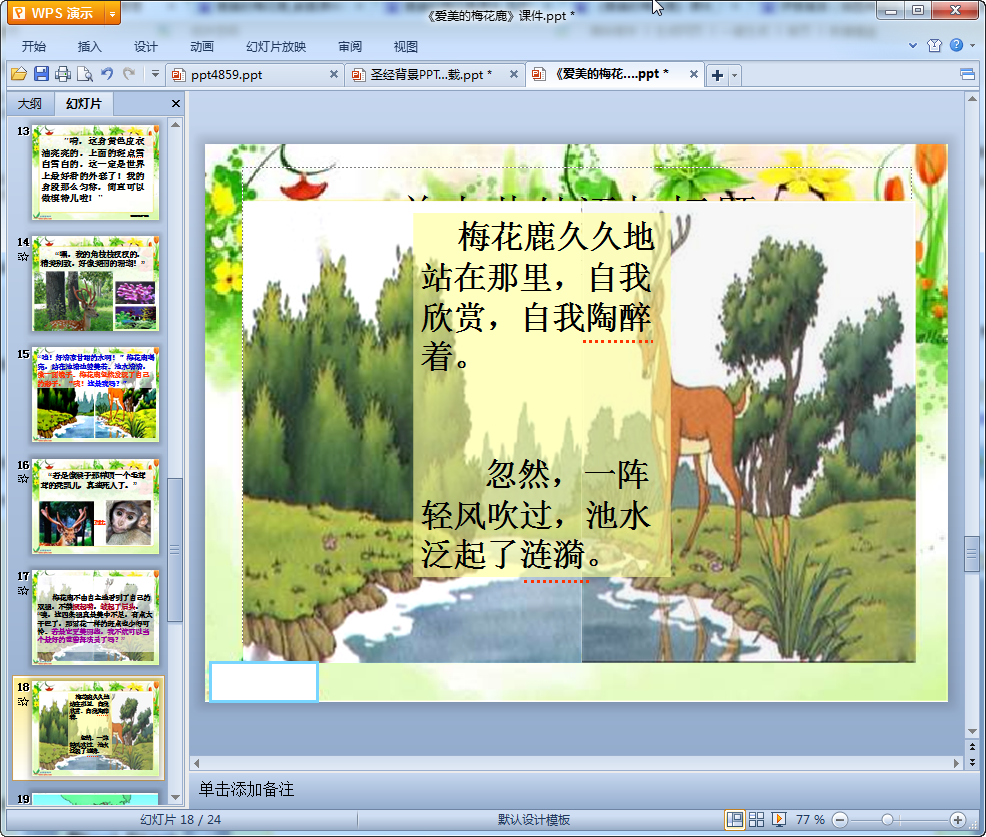The width and height of the screenshot is (986, 837).
Task: Expand the new document dropdown arrow beside plus
Action: tap(734, 75)
